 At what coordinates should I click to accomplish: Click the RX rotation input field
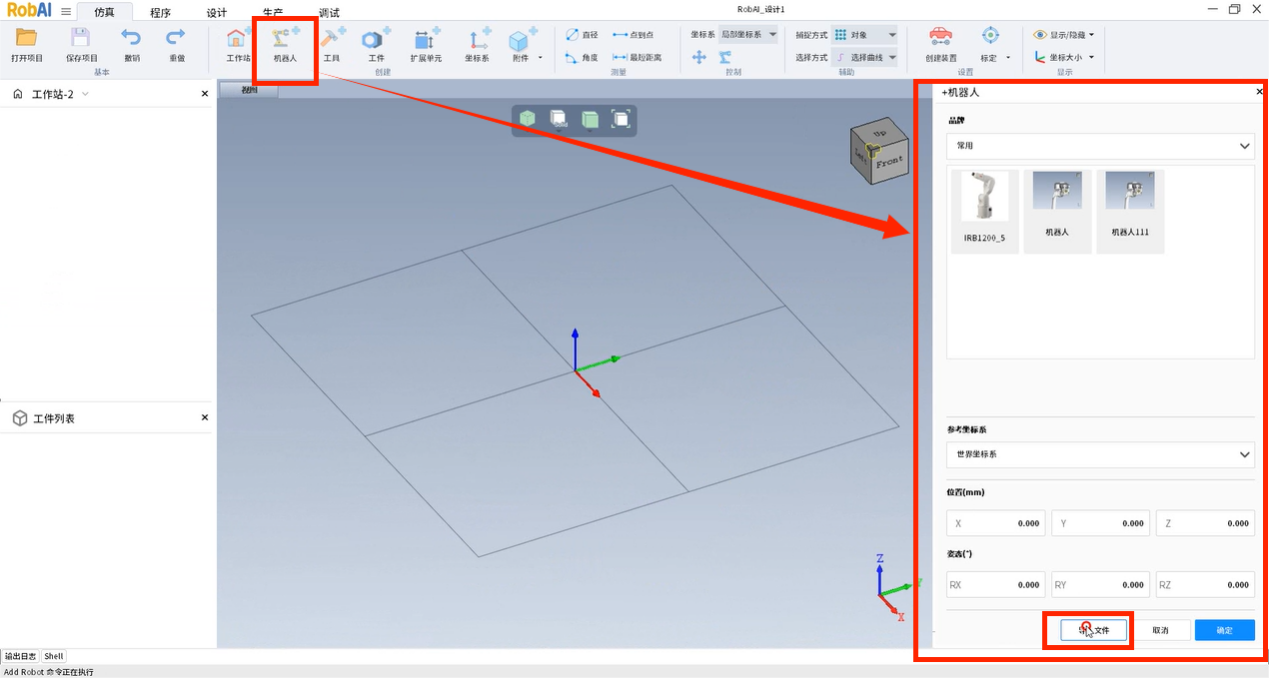[996, 585]
